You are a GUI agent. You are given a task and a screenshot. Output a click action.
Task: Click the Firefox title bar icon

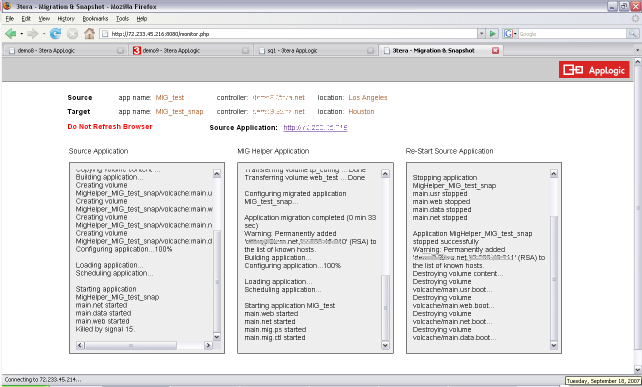tap(7, 6)
